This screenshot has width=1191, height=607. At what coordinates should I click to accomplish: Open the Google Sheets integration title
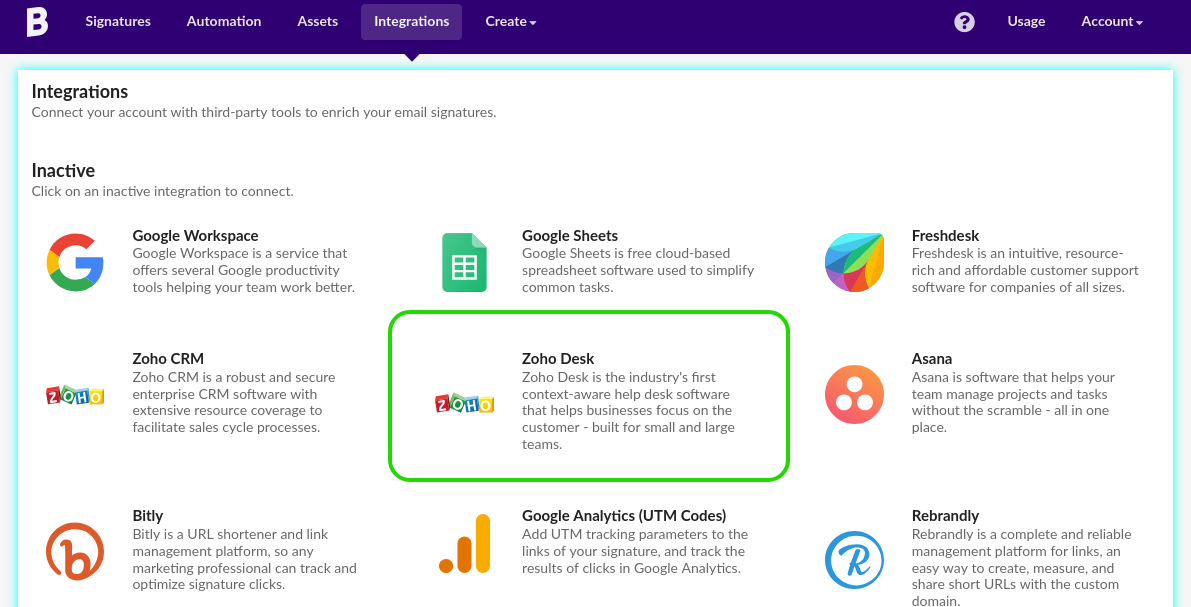pyautogui.click(x=570, y=236)
